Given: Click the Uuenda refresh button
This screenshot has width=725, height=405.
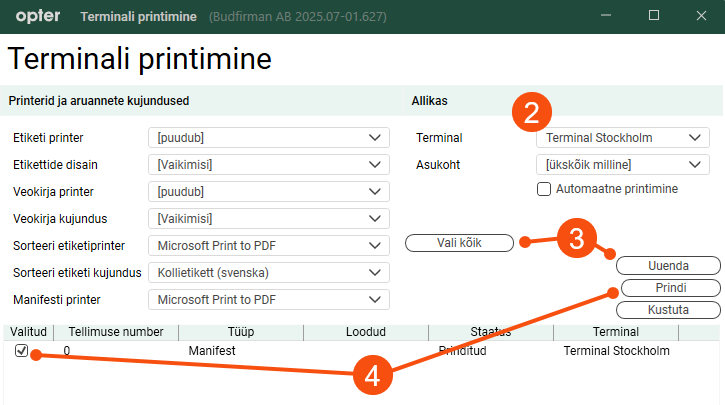Looking at the screenshot, I should (668, 266).
